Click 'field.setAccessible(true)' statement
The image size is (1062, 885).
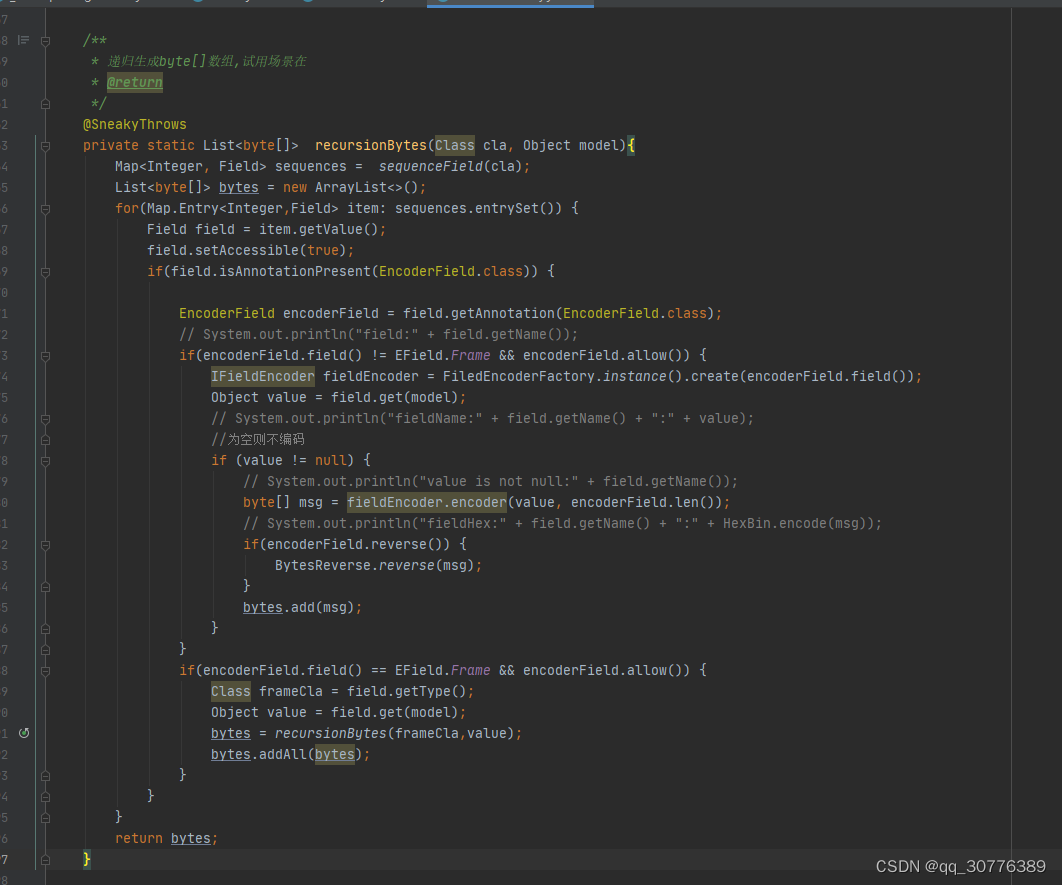pos(251,251)
